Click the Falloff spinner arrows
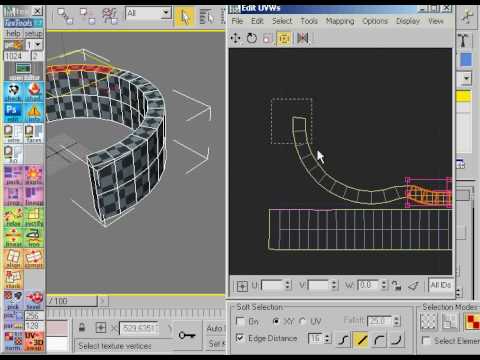 [396, 321]
